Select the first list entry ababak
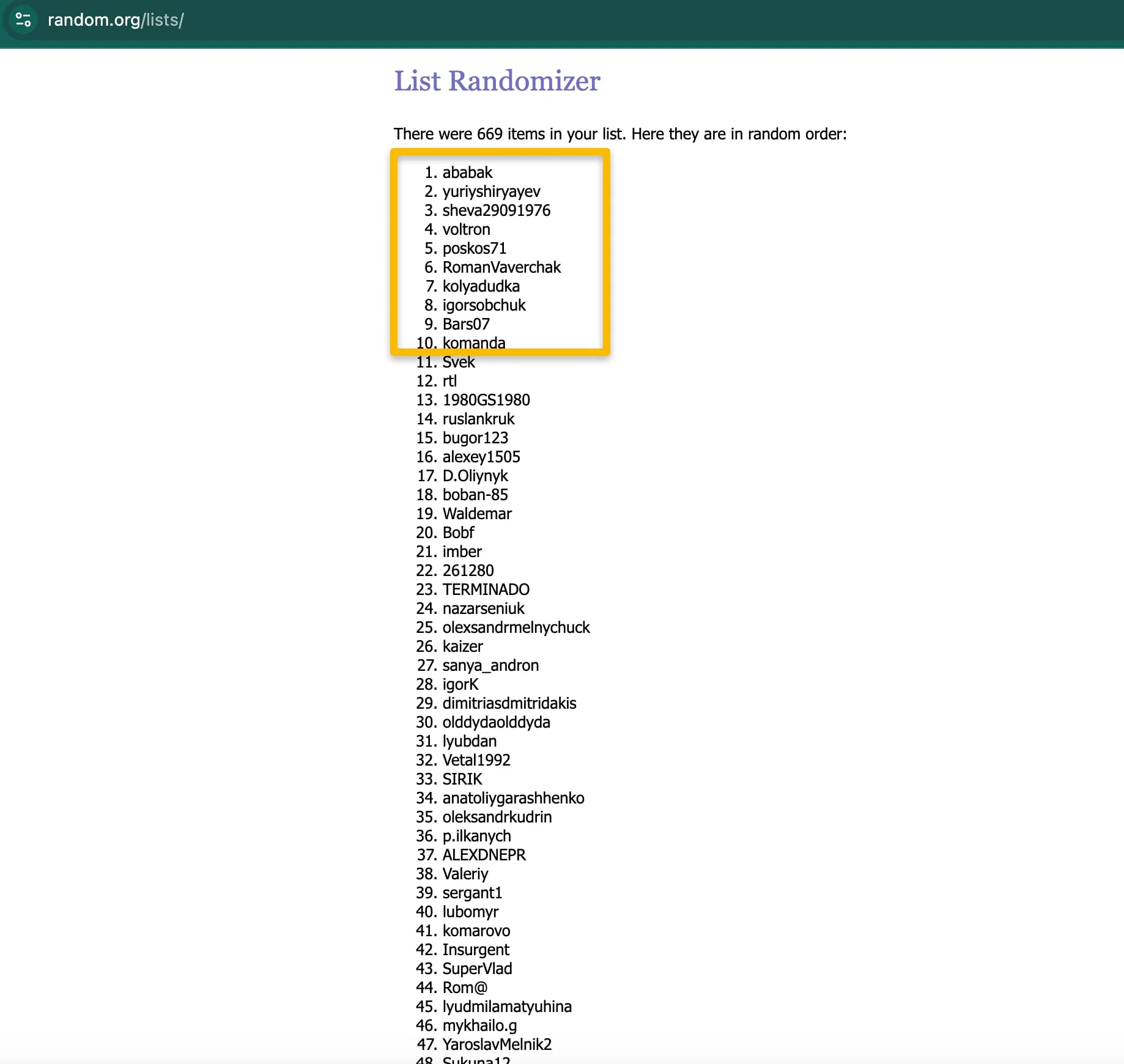The height and width of the screenshot is (1064, 1124). pyautogui.click(x=467, y=172)
